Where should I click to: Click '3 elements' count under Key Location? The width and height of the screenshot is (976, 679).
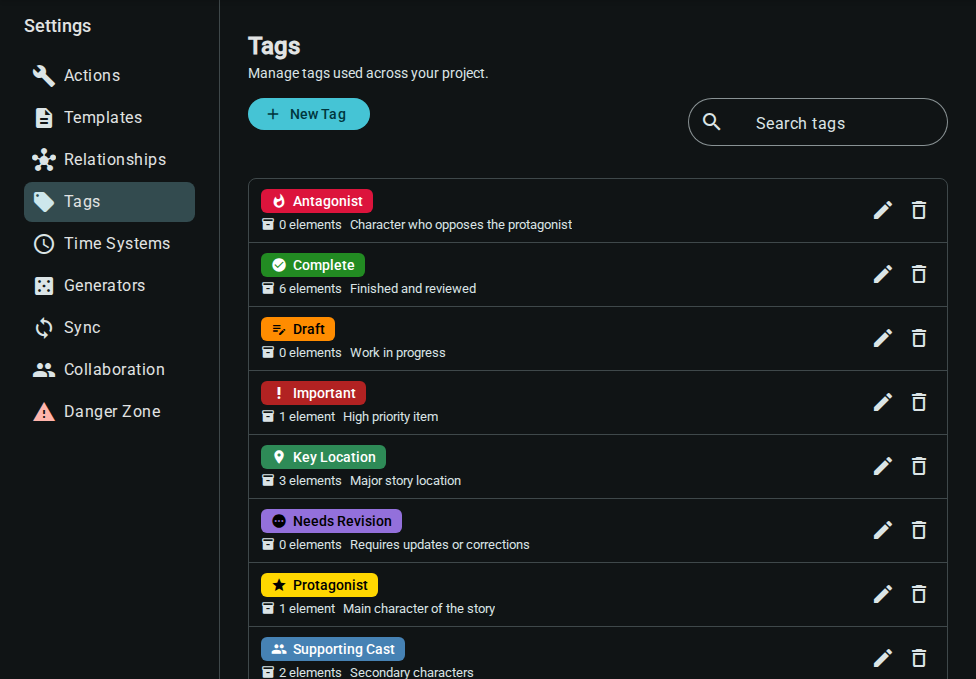click(310, 481)
